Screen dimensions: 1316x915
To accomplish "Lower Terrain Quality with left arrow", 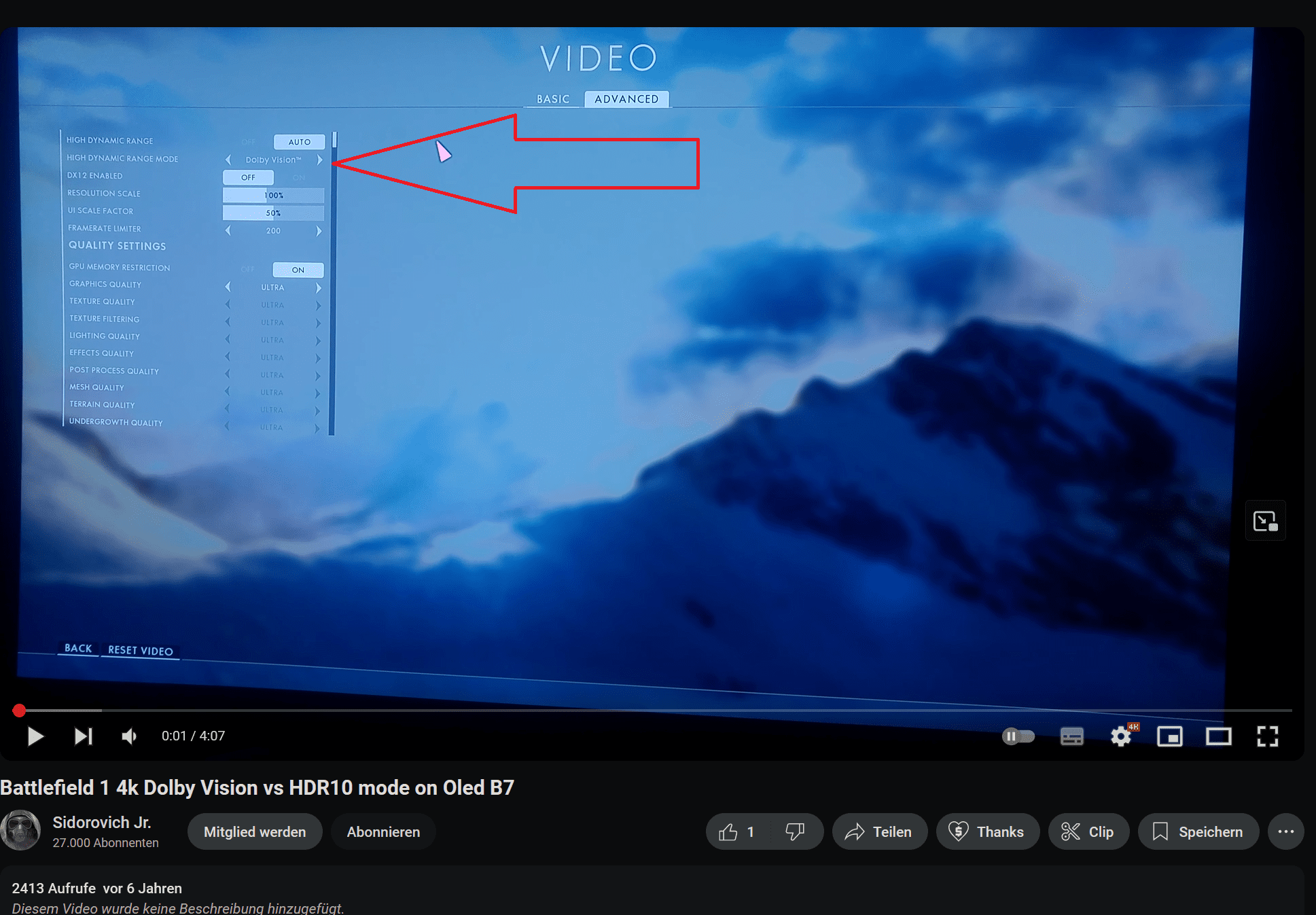I will tap(227, 409).
